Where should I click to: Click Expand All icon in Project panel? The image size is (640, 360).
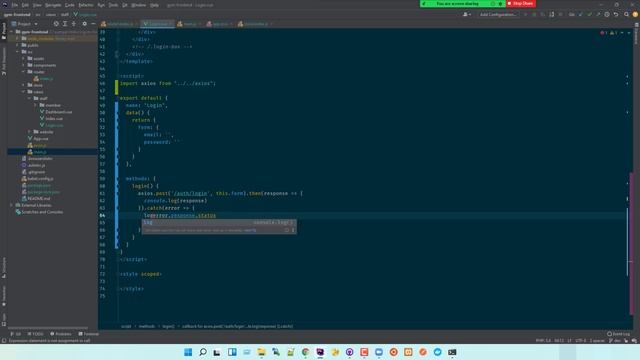click(65, 24)
